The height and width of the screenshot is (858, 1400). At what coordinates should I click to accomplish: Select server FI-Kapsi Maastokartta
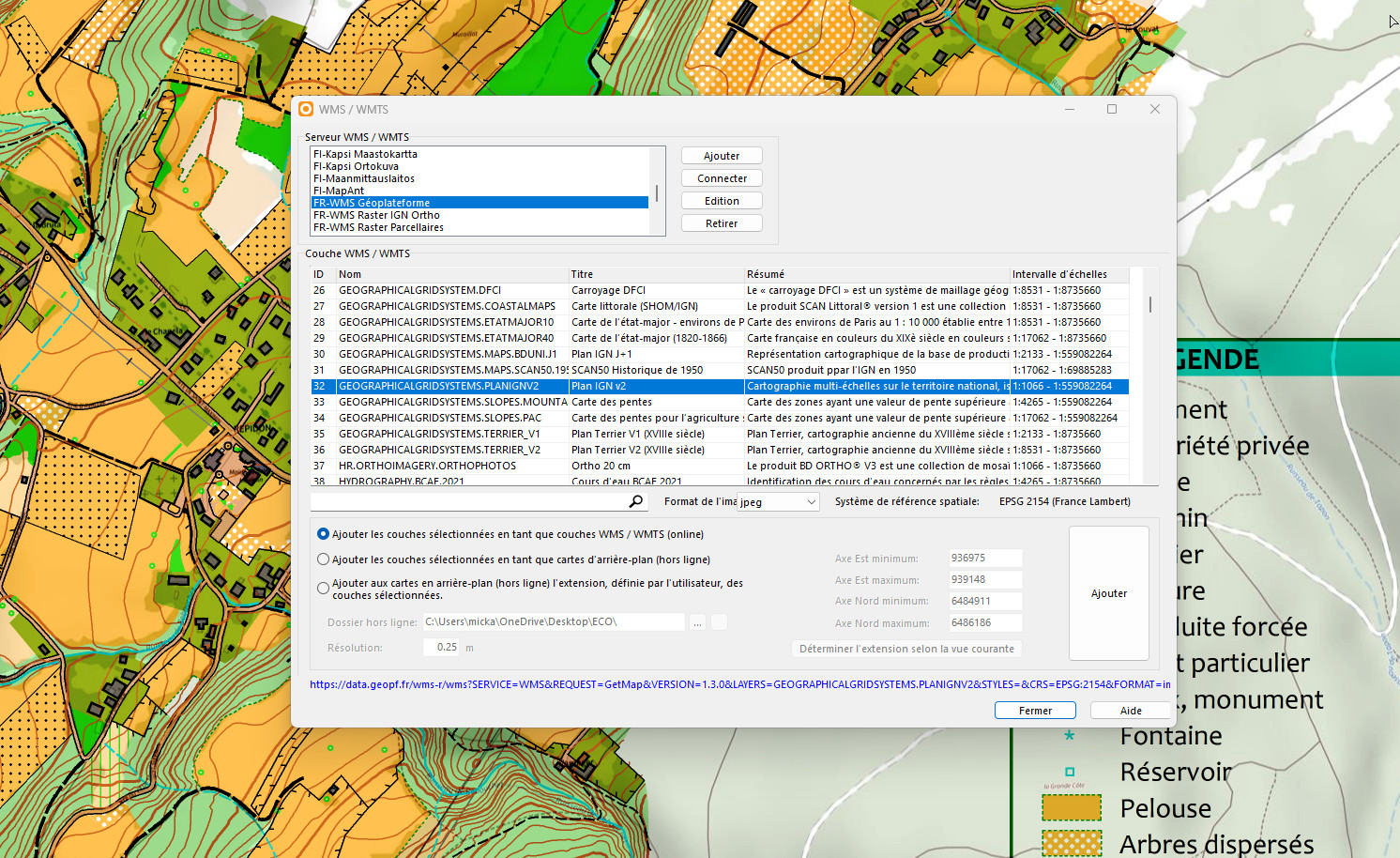479,154
